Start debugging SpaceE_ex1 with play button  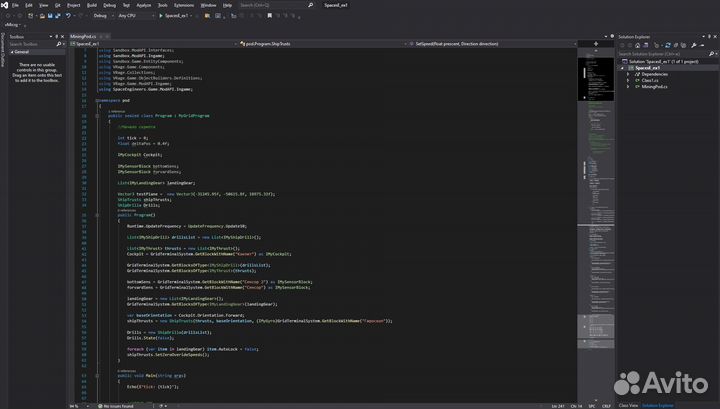click(x=174, y=16)
